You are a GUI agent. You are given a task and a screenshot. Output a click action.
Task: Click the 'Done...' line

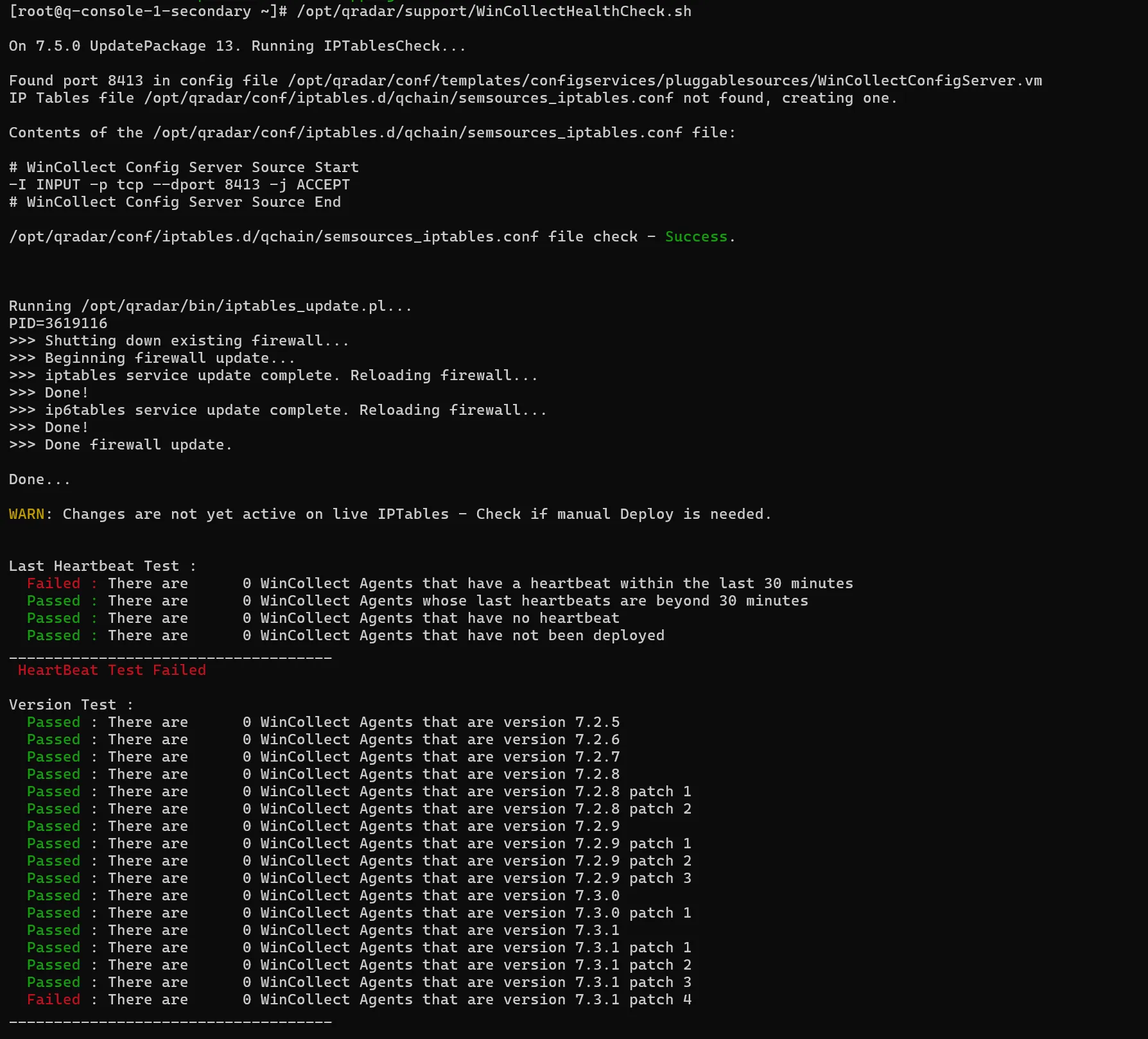pos(40,480)
